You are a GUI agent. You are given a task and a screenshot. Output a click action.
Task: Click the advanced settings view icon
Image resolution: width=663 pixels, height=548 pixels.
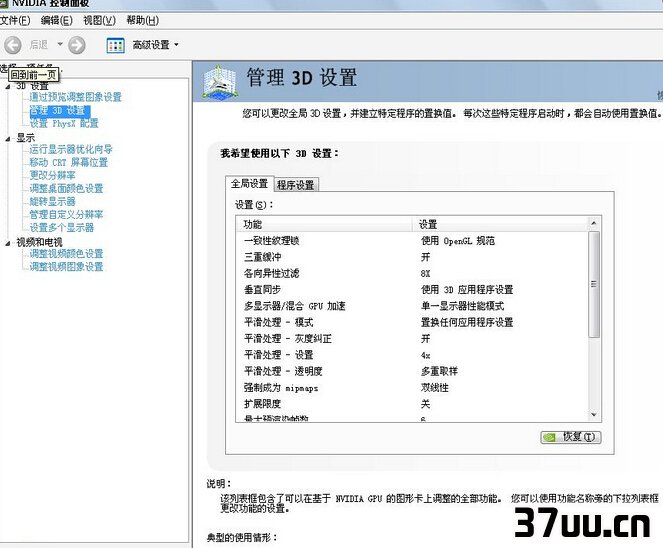115,45
